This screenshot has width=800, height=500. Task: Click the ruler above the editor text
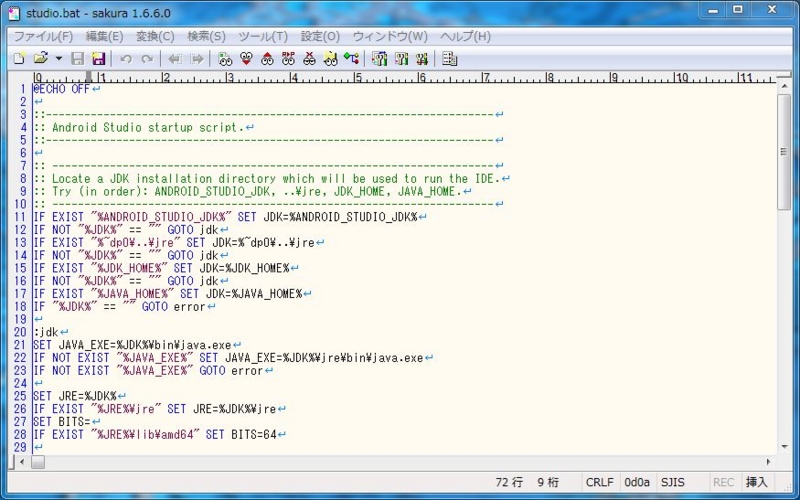tap(405, 77)
